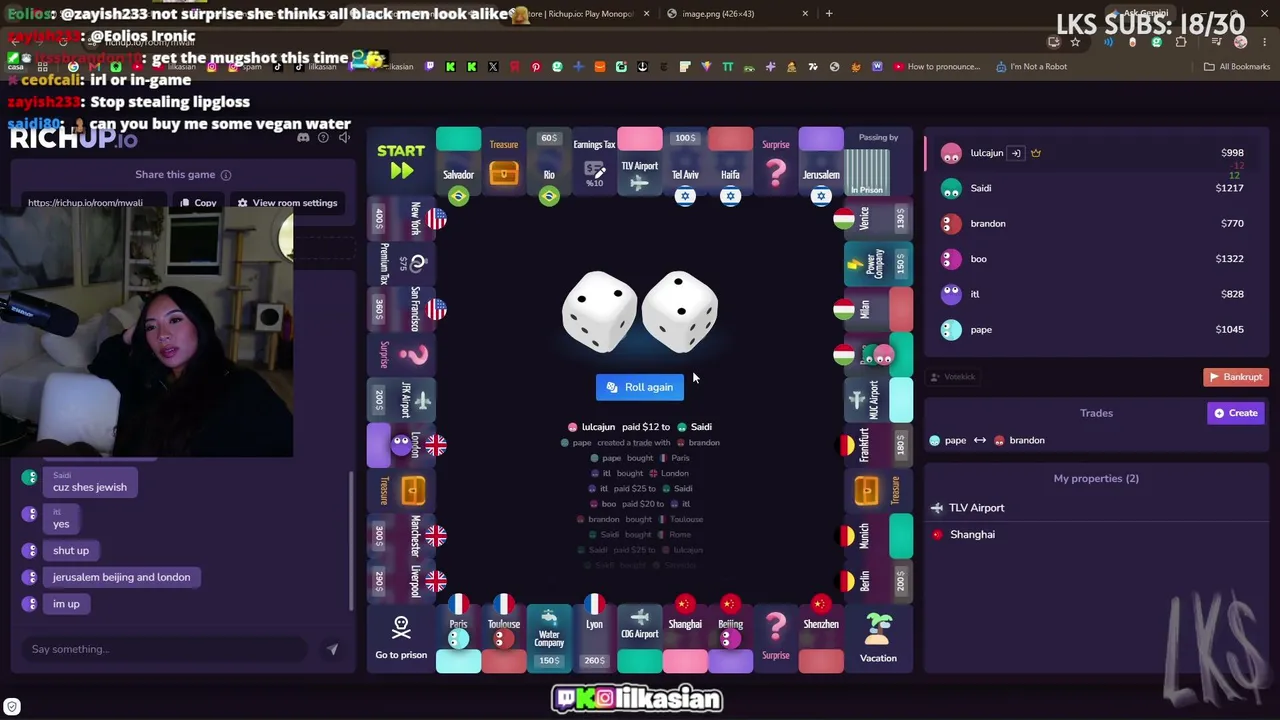Open a new browser tab
The height and width of the screenshot is (720, 1280).
[829, 14]
